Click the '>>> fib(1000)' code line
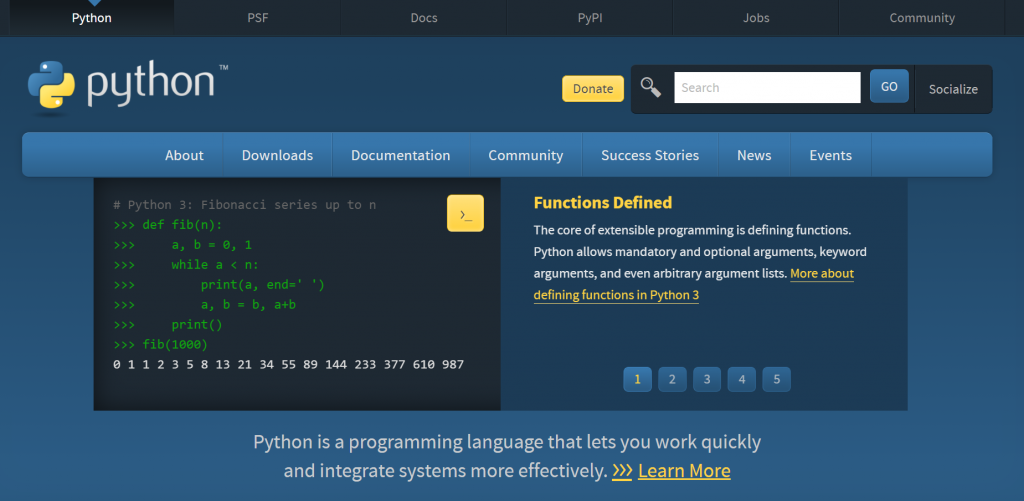The height and width of the screenshot is (501, 1024). point(160,344)
